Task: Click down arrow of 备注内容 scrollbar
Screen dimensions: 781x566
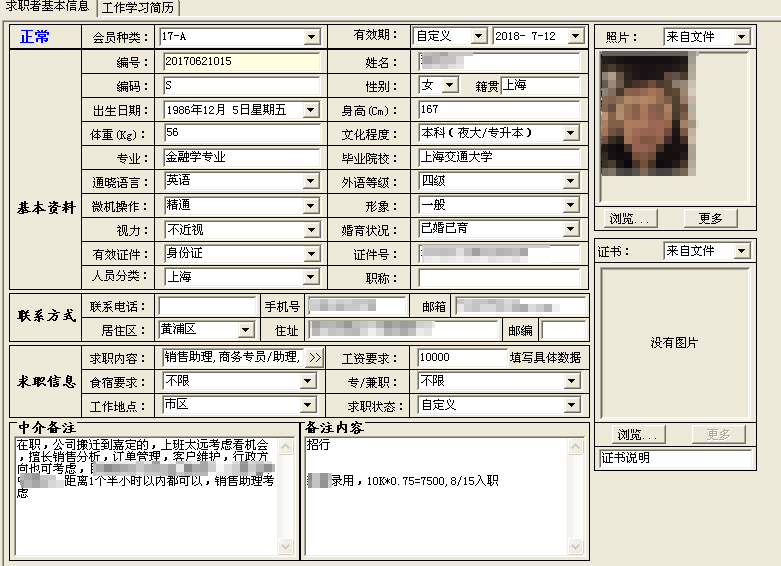Action: (576, 547)
